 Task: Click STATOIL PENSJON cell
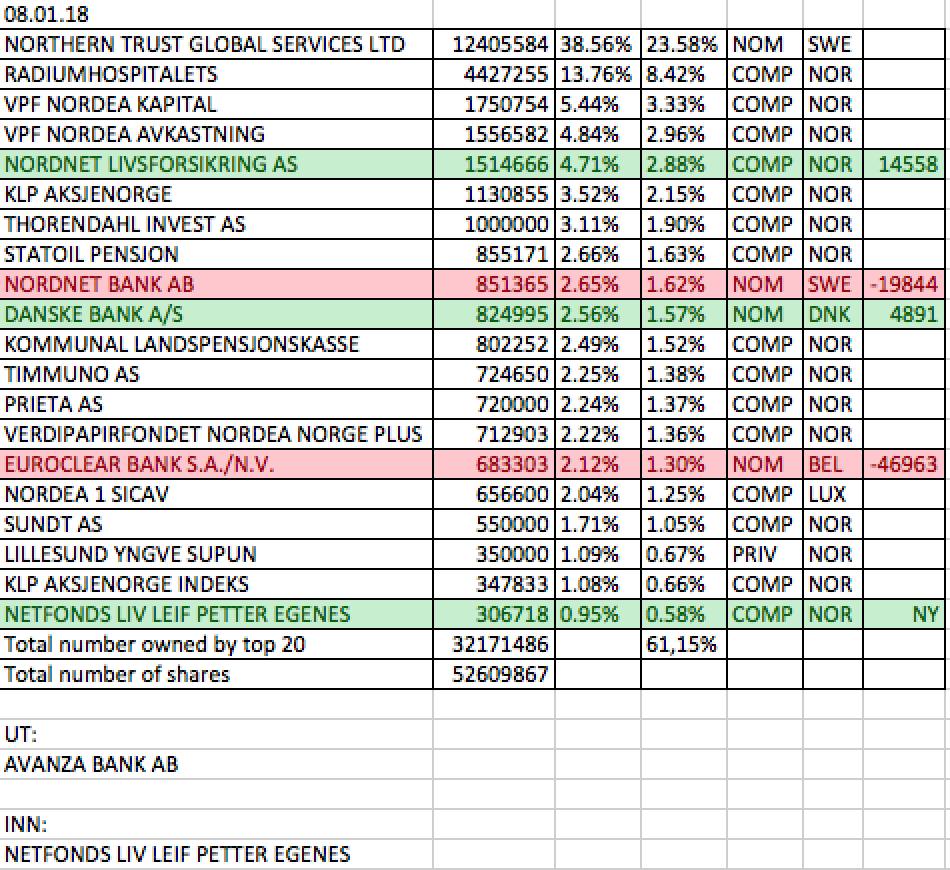[x=216, y=254]
